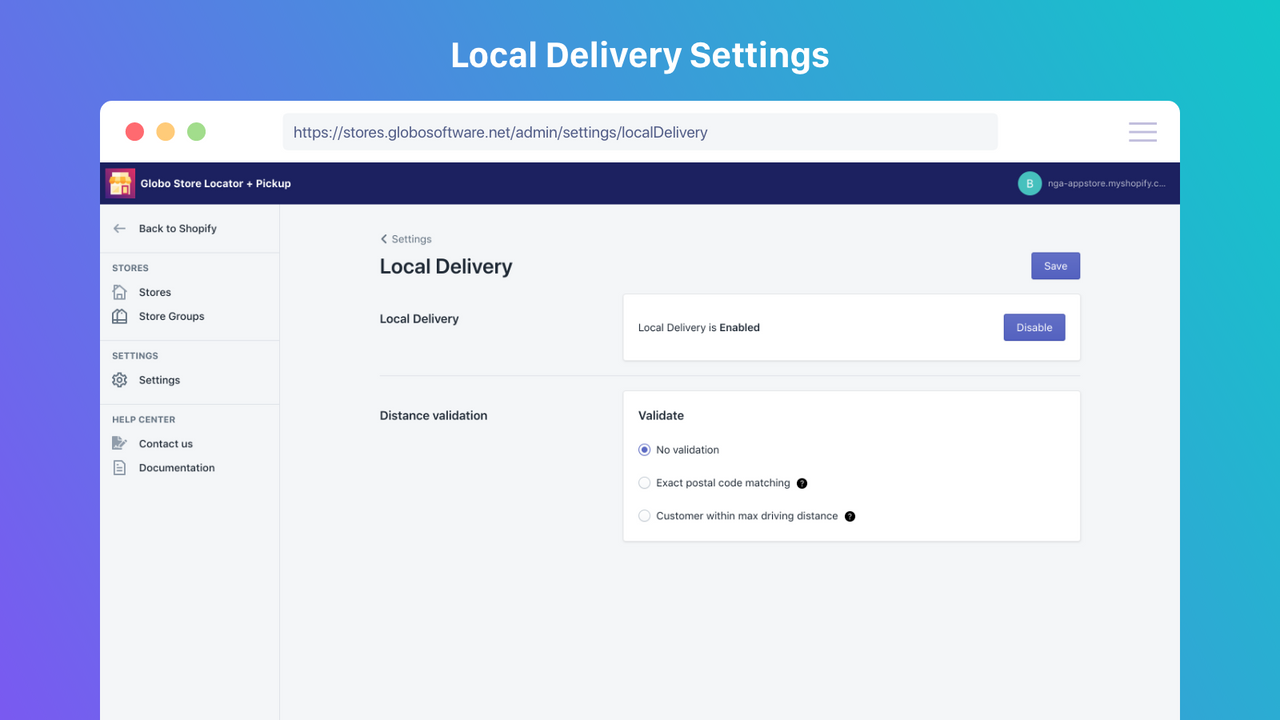
Task: Select Customer within max driving distance
Action: point(644,516)
